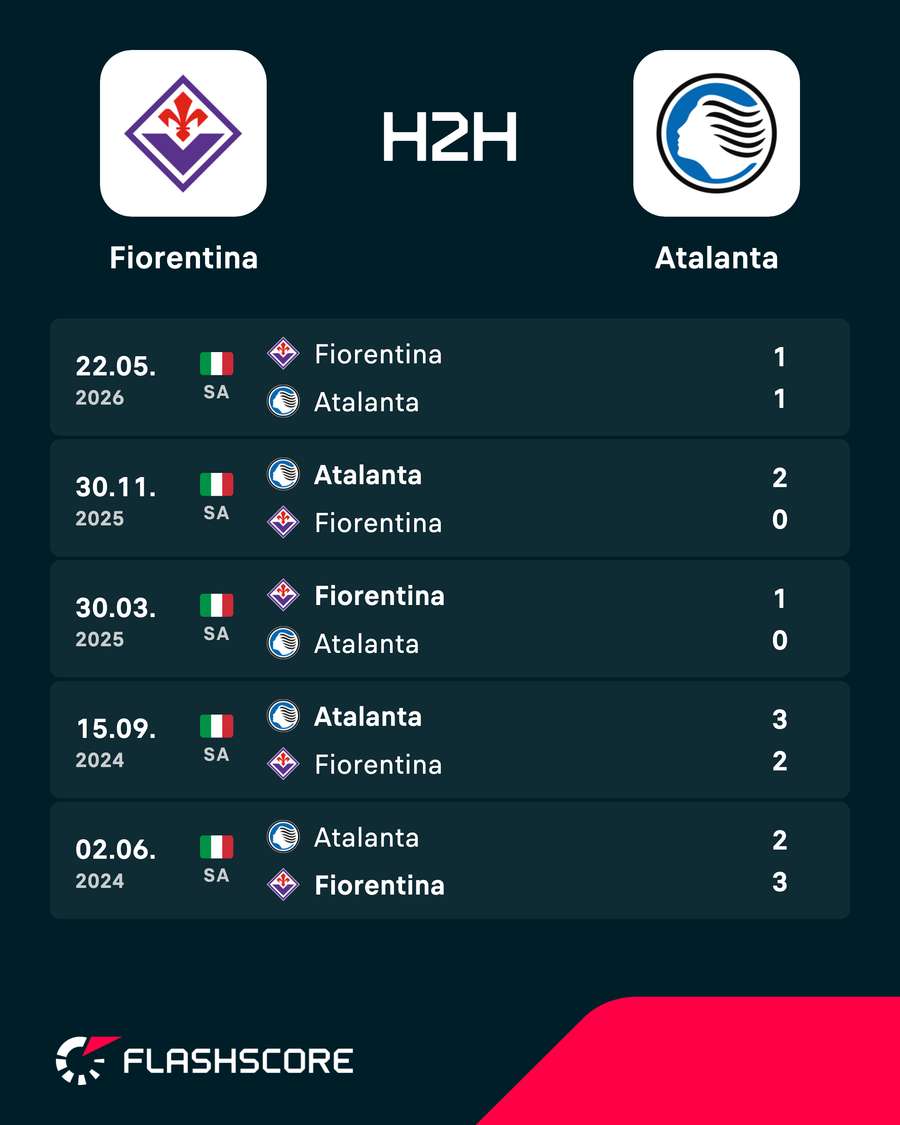
Task: Open the Fiorentina team name under its crest
Action: pyautogui.click(x=184, y=258)
